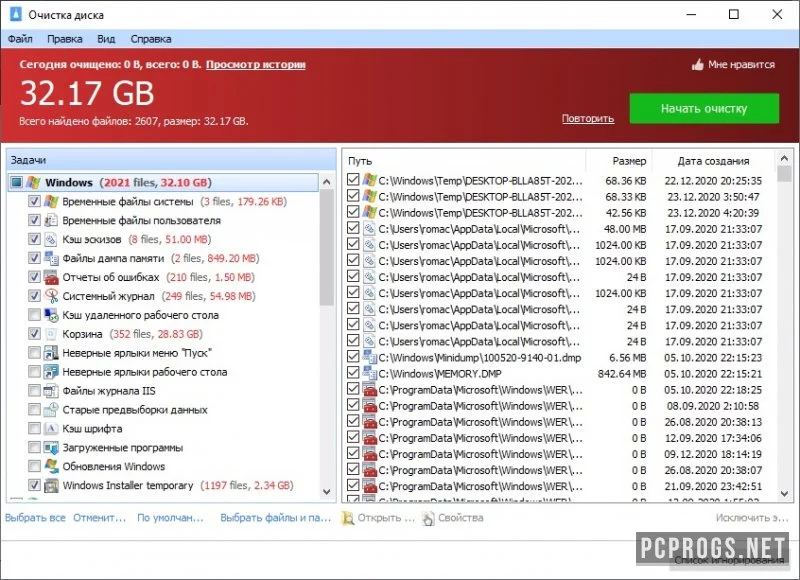The image size is (800, 580).
Task: Click file list scrollbar down arrow
Action: (784, 494)
